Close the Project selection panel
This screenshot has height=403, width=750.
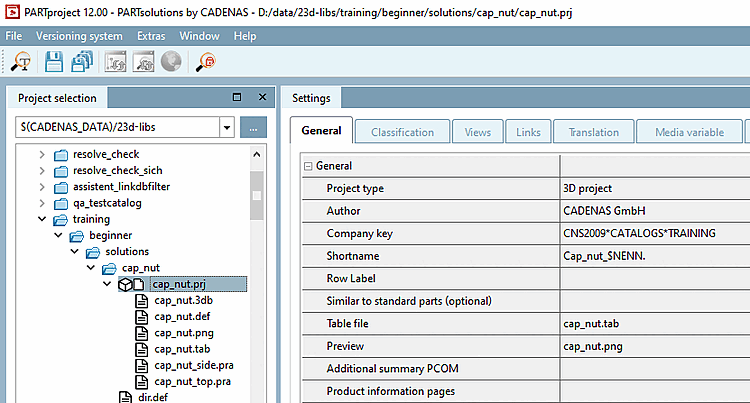(x=261, y=98)
